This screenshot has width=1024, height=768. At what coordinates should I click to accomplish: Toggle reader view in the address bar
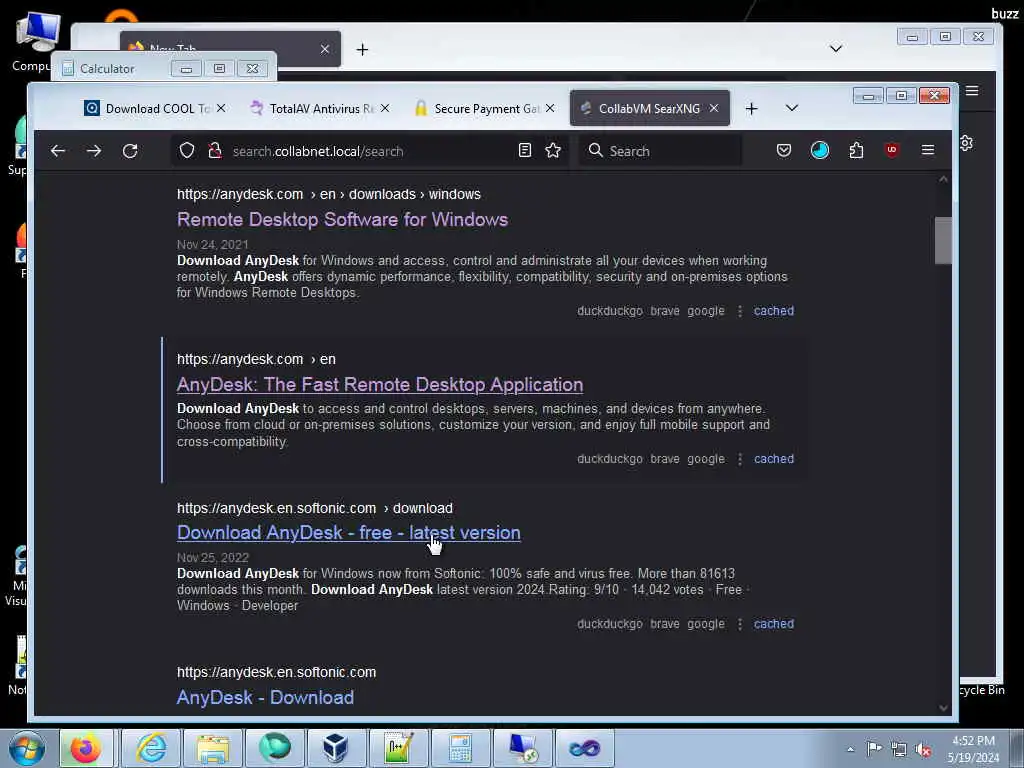pyautogui.click(x=524, y=151)
